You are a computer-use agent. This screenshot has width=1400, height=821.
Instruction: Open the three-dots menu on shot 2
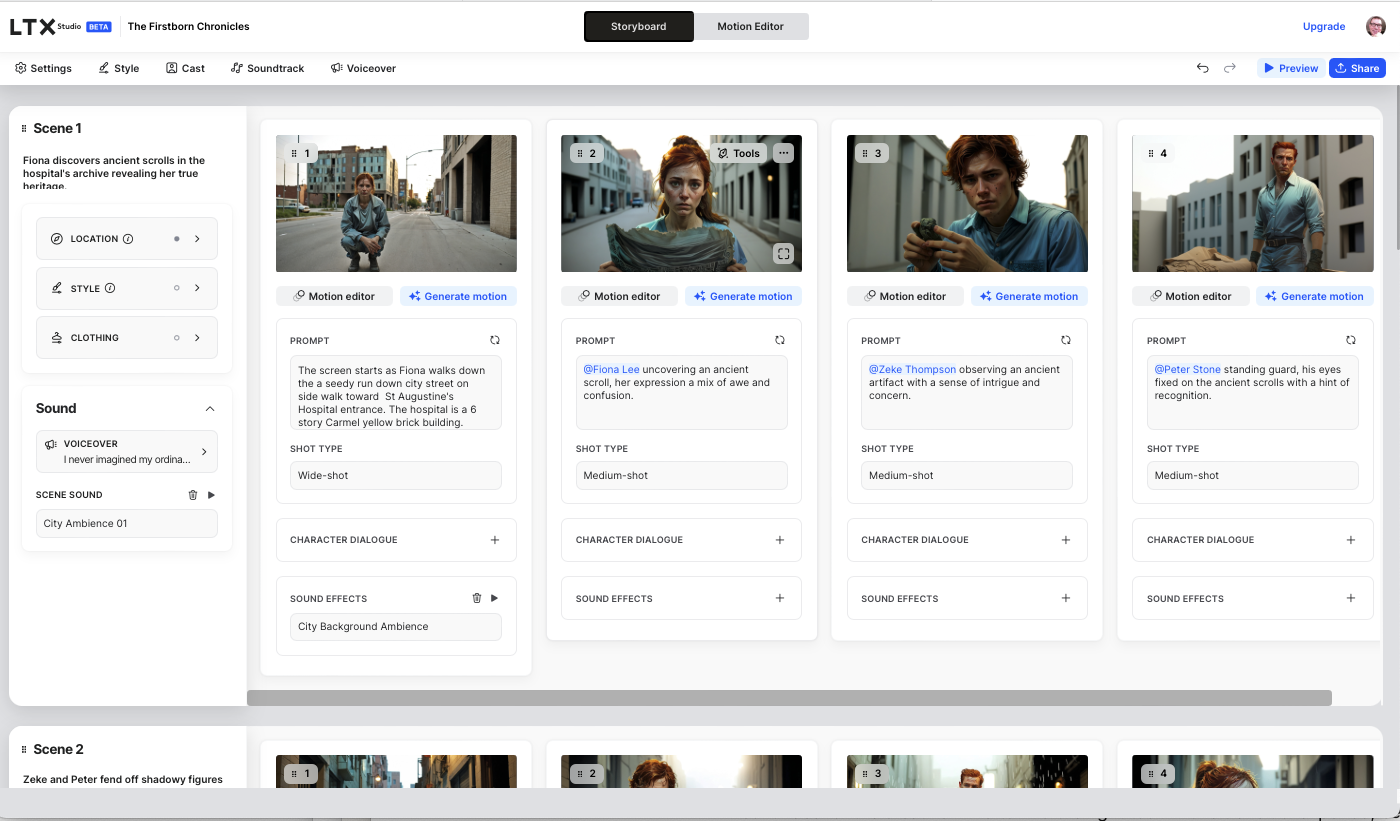784,153
